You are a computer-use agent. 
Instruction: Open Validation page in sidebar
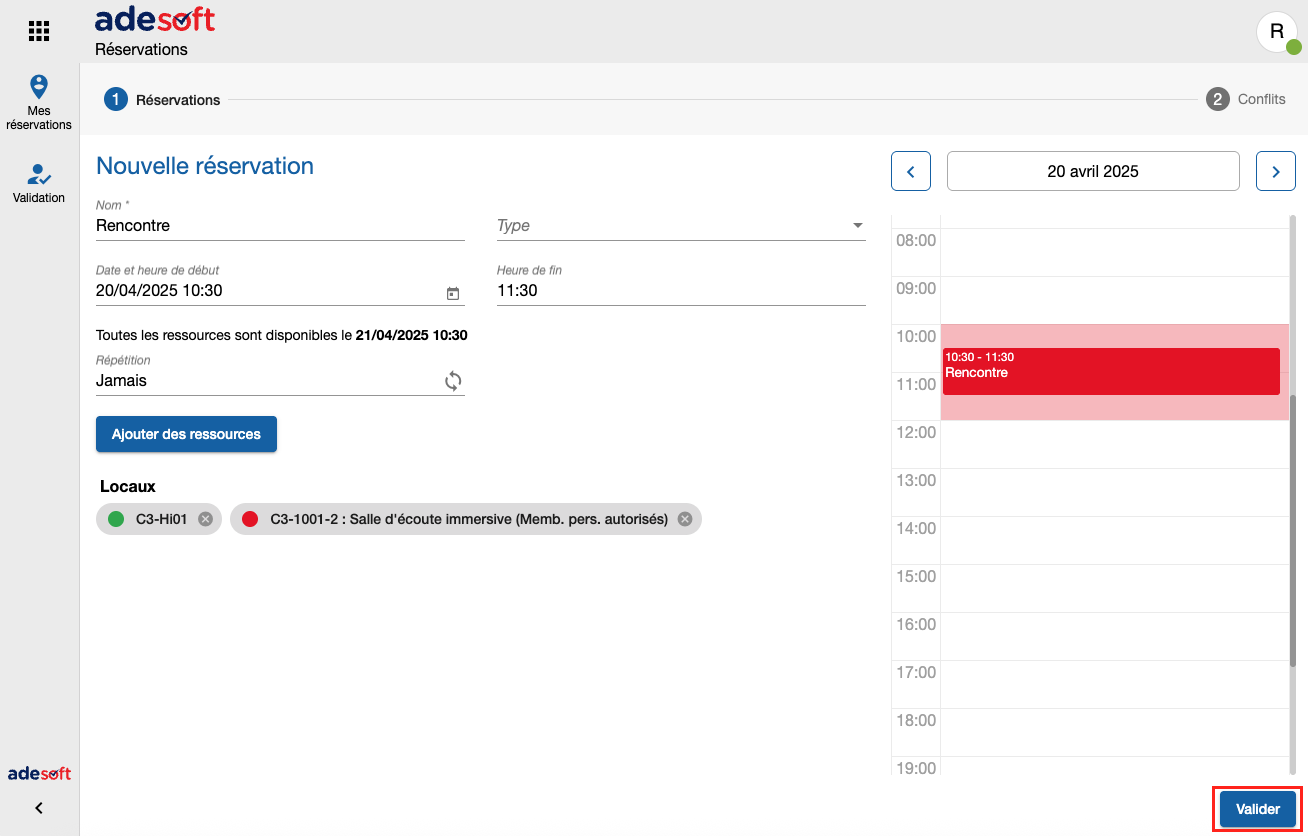39,183
